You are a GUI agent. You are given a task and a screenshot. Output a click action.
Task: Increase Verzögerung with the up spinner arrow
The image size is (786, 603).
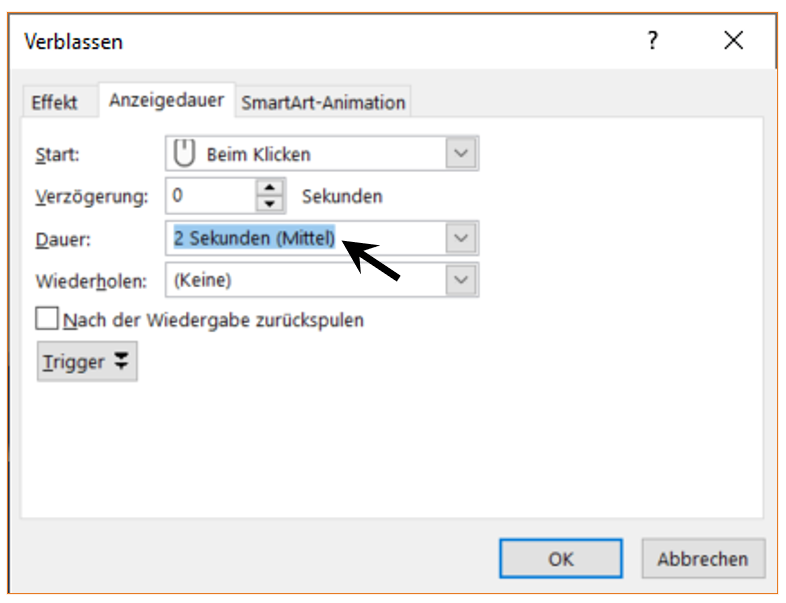click(270, 187)
